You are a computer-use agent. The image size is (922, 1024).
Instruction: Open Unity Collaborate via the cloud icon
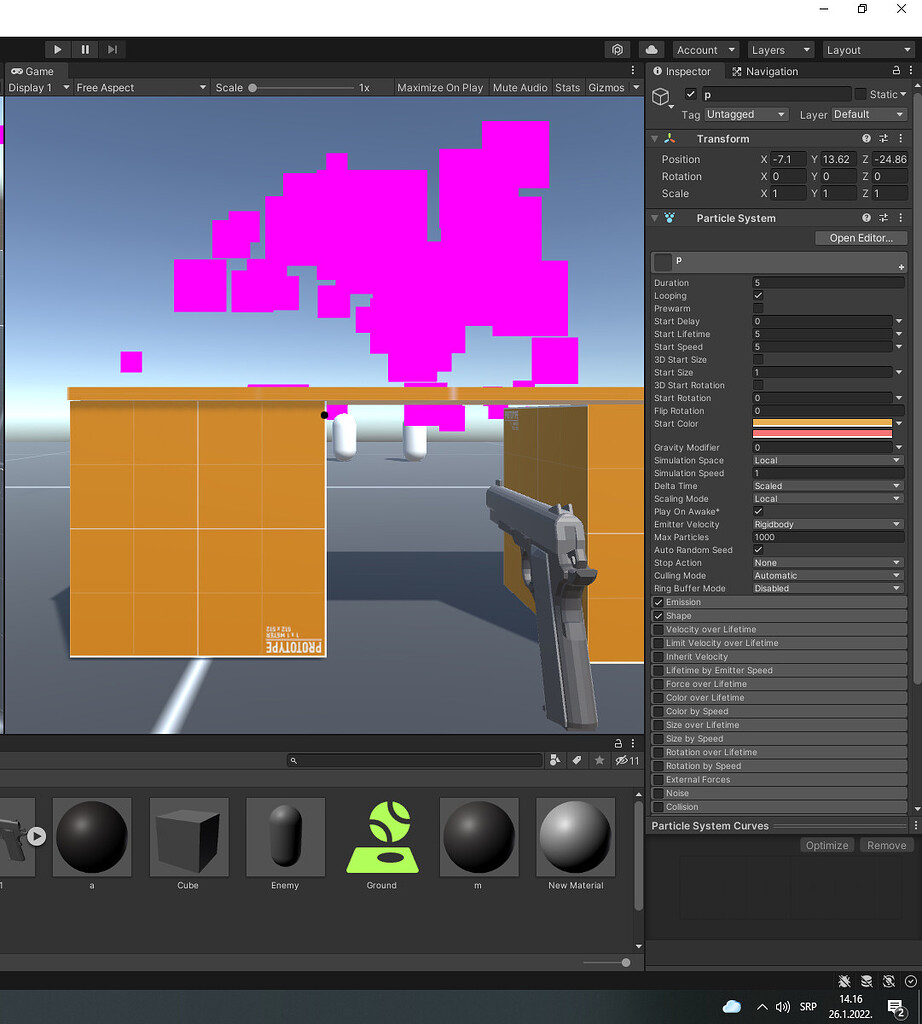click(x=650, y=49)
